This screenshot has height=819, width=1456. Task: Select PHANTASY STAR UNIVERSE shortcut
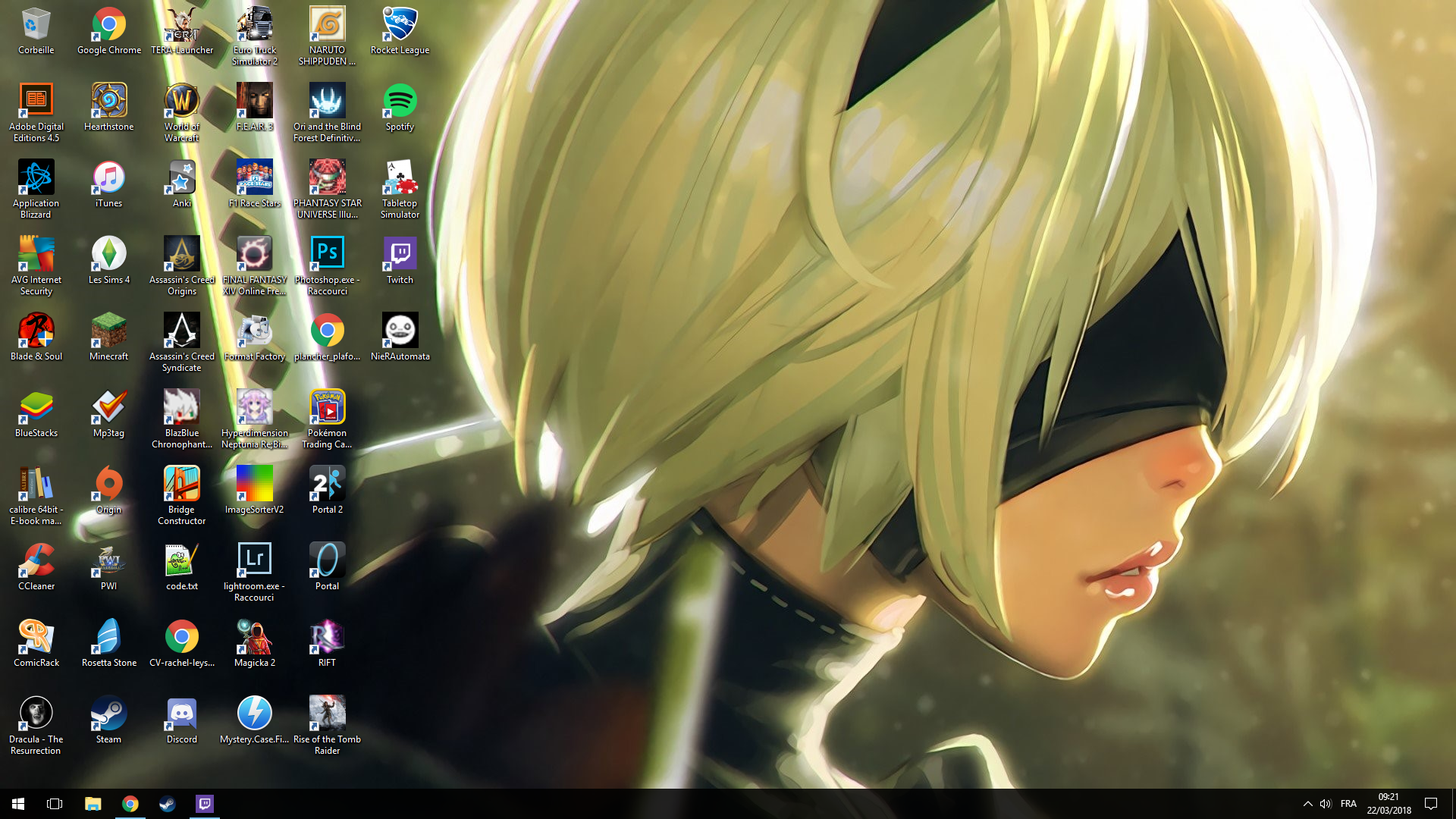[x=327, y=190]
